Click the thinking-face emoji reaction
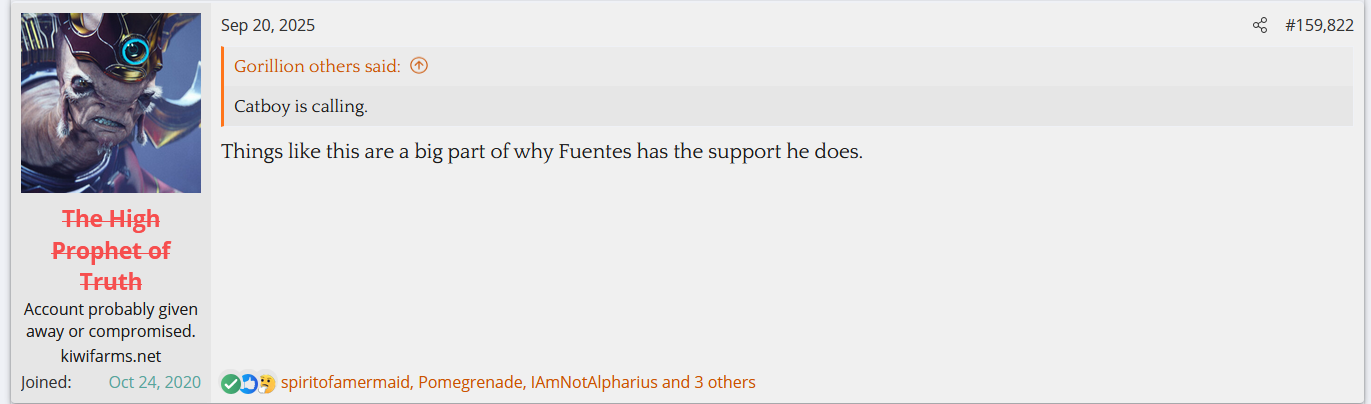 pos(266,383)
